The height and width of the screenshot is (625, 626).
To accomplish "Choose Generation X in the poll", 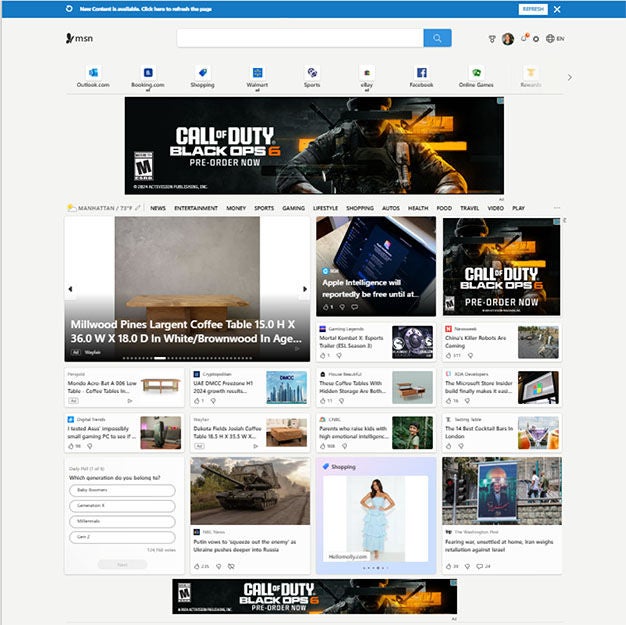I will (123, 506).
